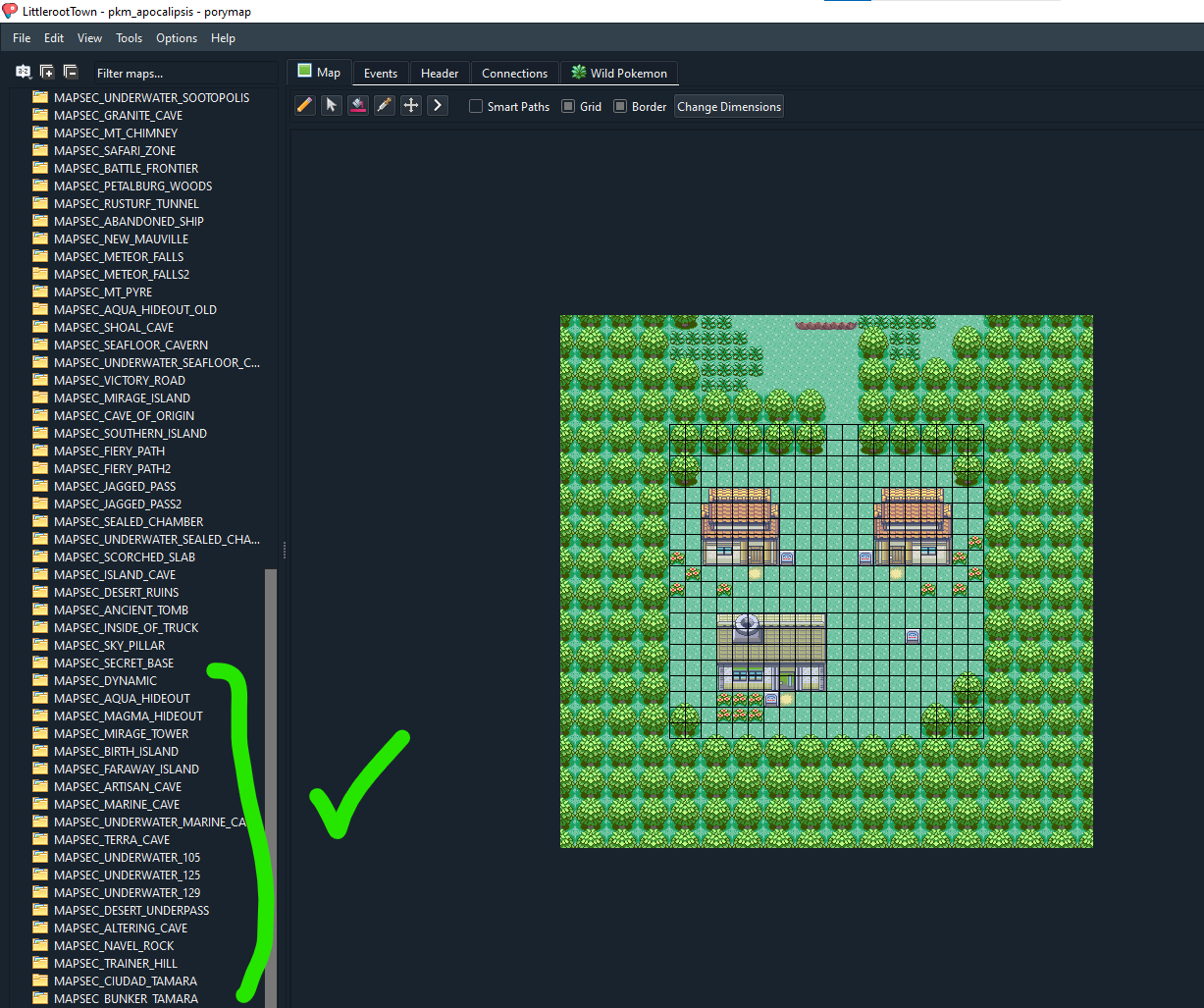Viewport: 1204px width, 1008px height.
Task: Select the pointer selection tool
Action: (x=332, y=106)
